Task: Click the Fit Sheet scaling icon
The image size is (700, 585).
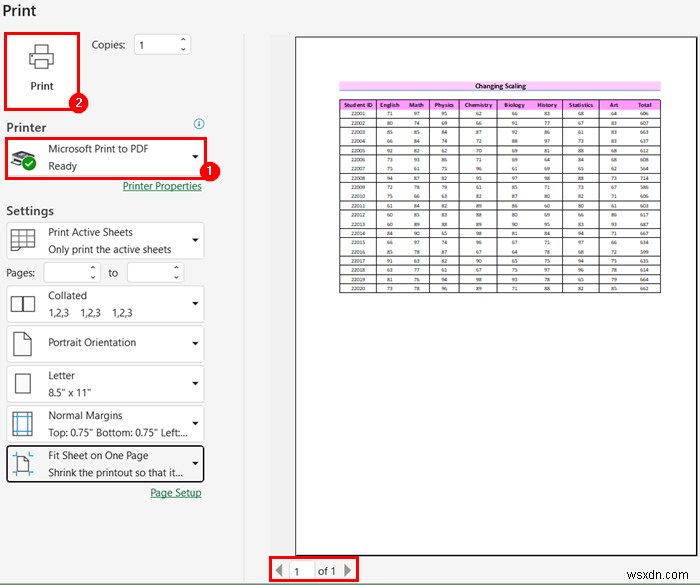Action: pos(23,463)
